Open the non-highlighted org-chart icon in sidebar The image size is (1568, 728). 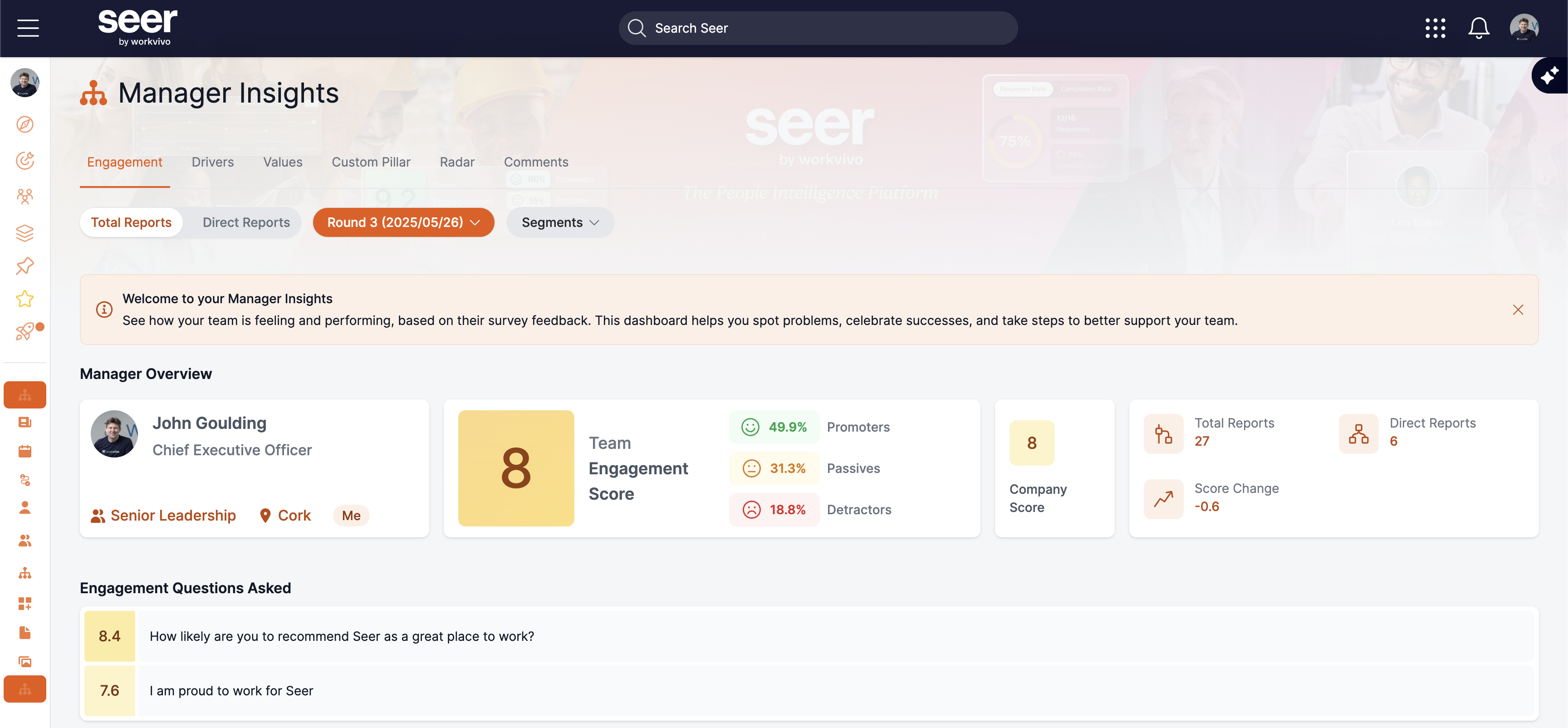pyautogui.click(x=25, y=573)
